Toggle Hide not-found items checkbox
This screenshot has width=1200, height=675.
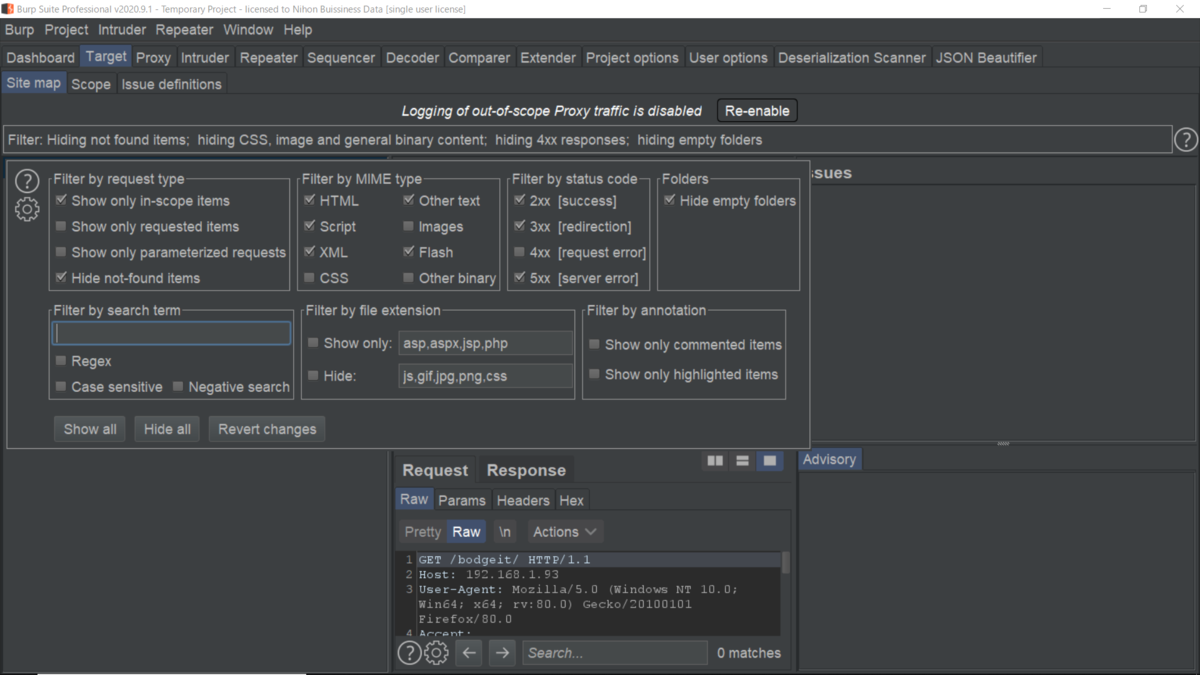point(61,278)
